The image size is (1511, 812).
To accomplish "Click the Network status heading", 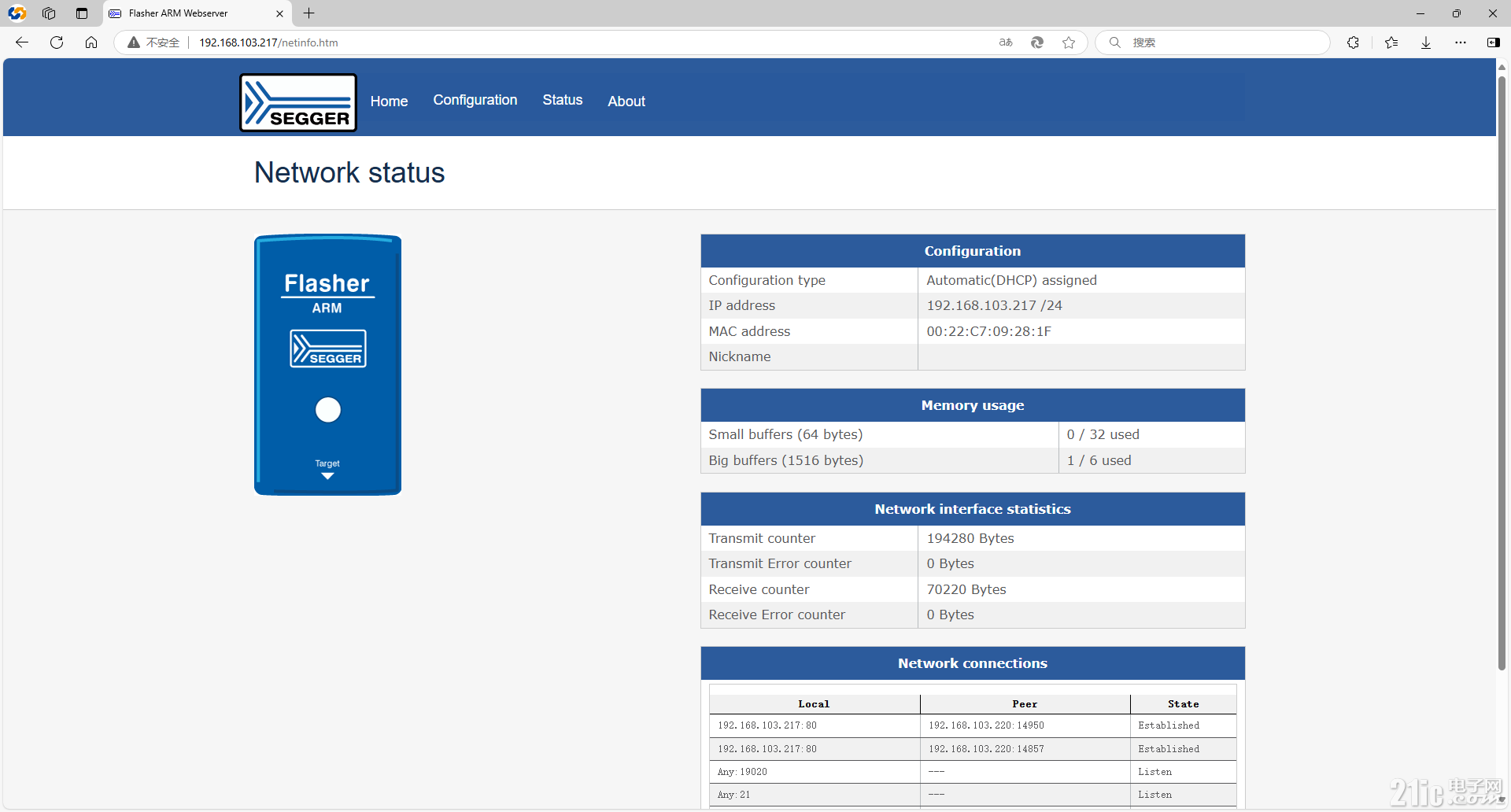I will click(x=349, y=172).
